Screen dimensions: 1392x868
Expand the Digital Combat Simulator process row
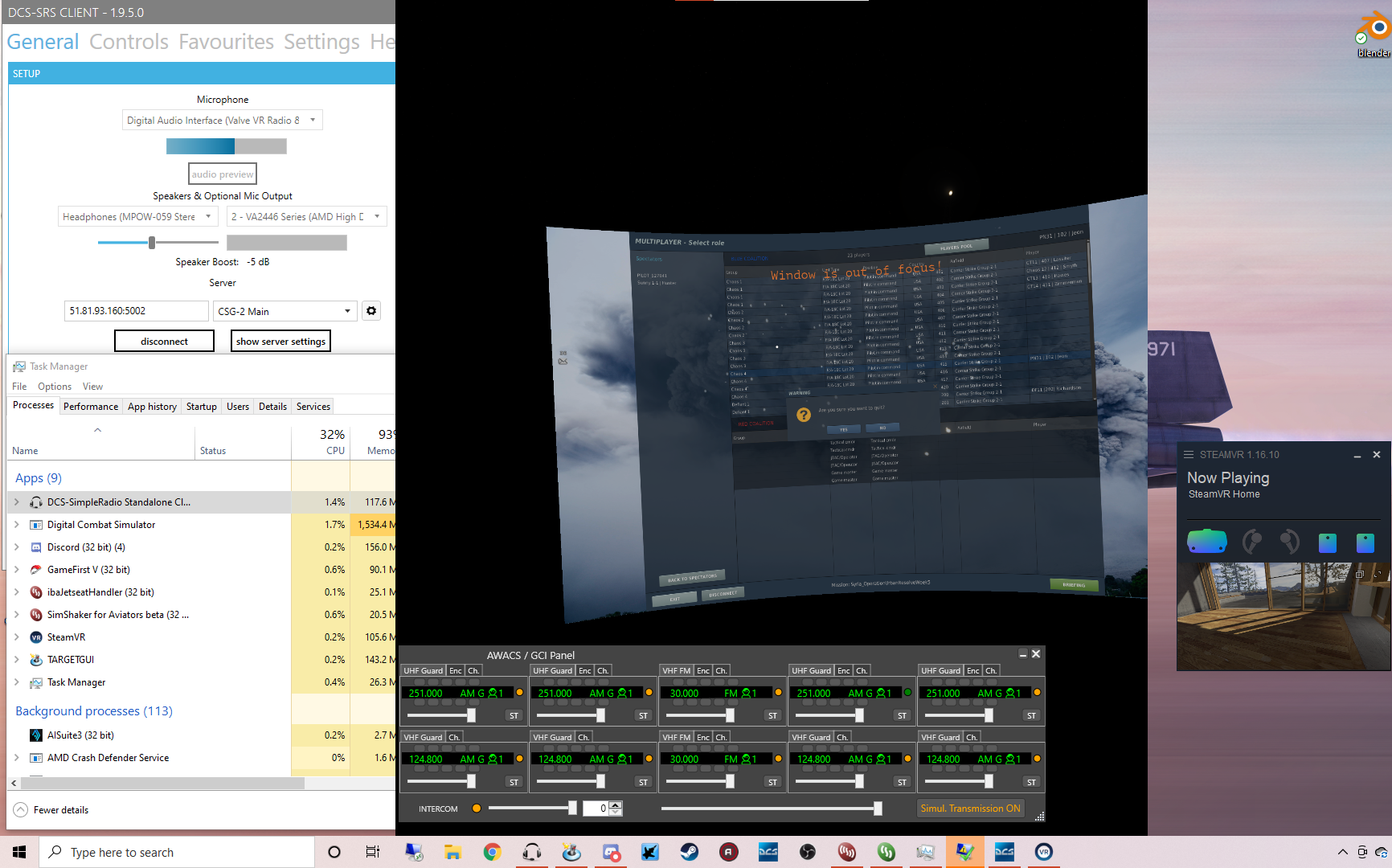[16, 525]
